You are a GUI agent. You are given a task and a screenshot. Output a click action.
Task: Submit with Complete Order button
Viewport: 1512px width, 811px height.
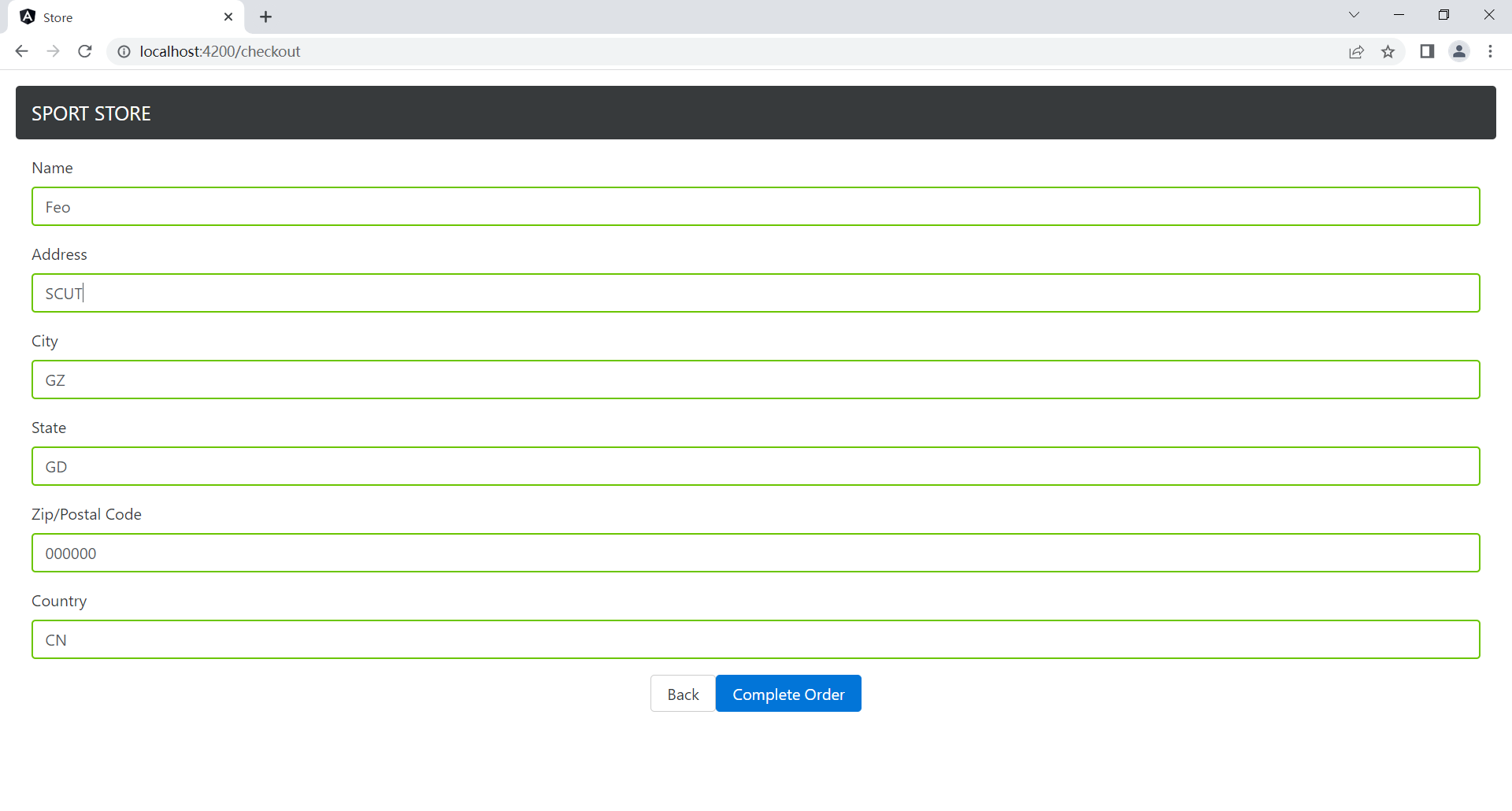(788, 694)
